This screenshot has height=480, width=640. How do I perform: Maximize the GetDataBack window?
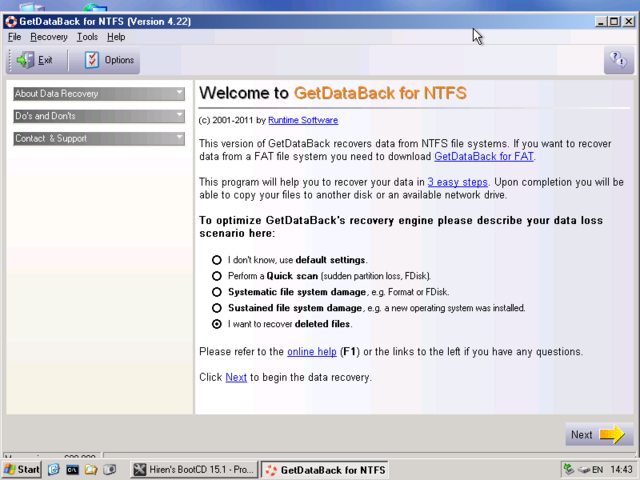614,22
